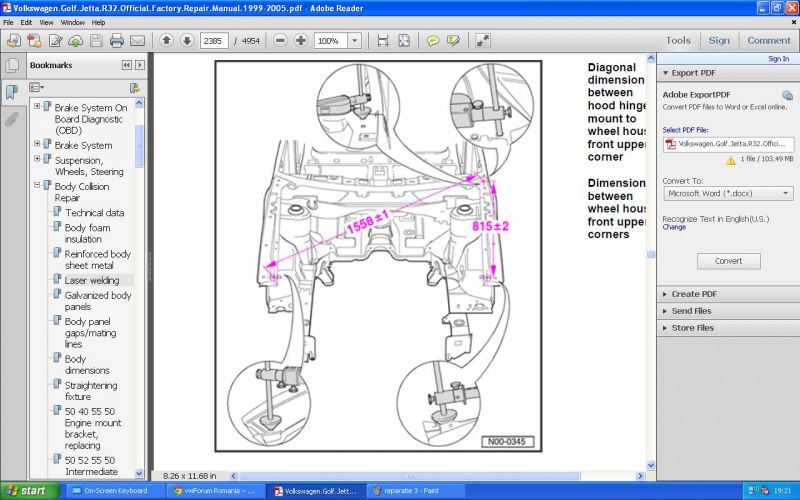The width and height of the screenshot is (800, 500).
Task: Open the View menu
Action: [46, 22]
